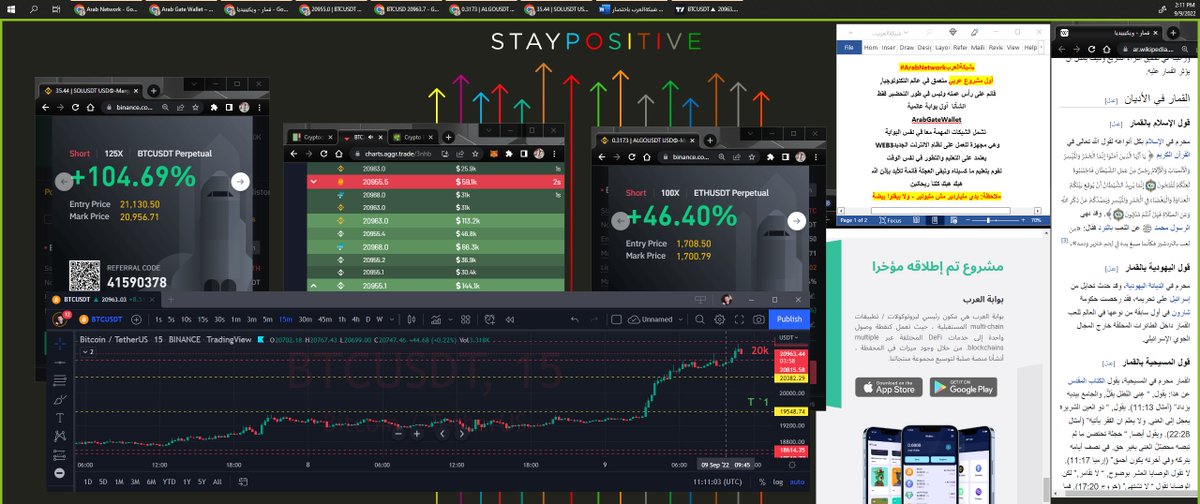Click the undo arrow in TradingView toolbar
Screen dimensions: 1200x504
(574, 320)
